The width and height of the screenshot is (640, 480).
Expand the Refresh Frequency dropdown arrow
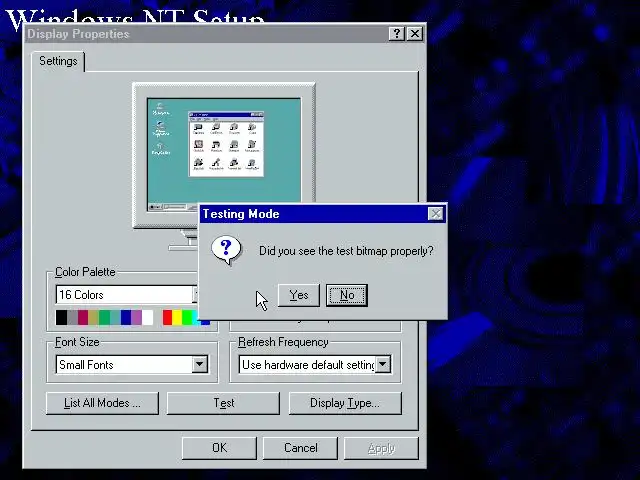pyautogui.click(x=383, y=364)
